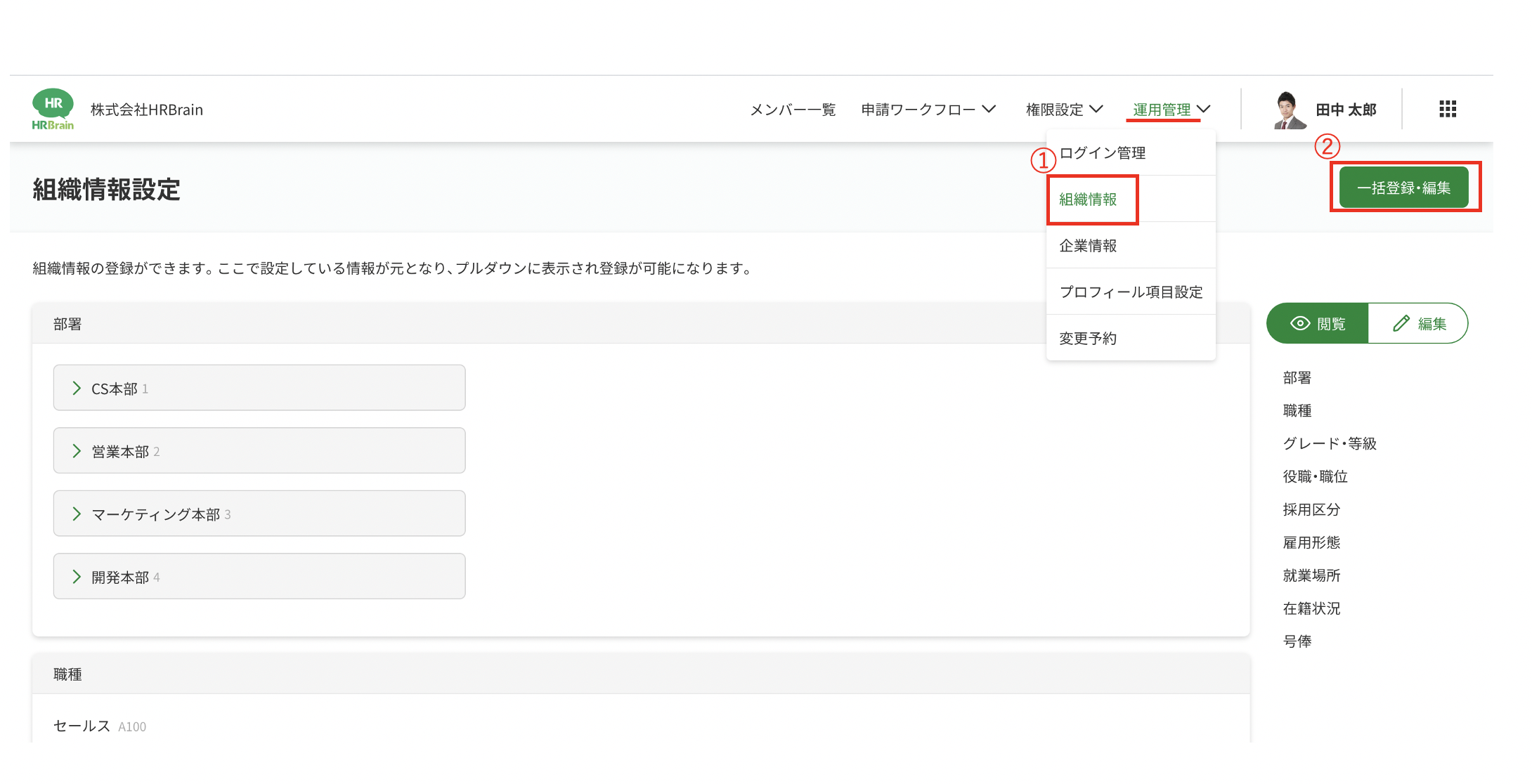
Task: Switch to 閲覧 view mode
Action: coord(1318,323)
